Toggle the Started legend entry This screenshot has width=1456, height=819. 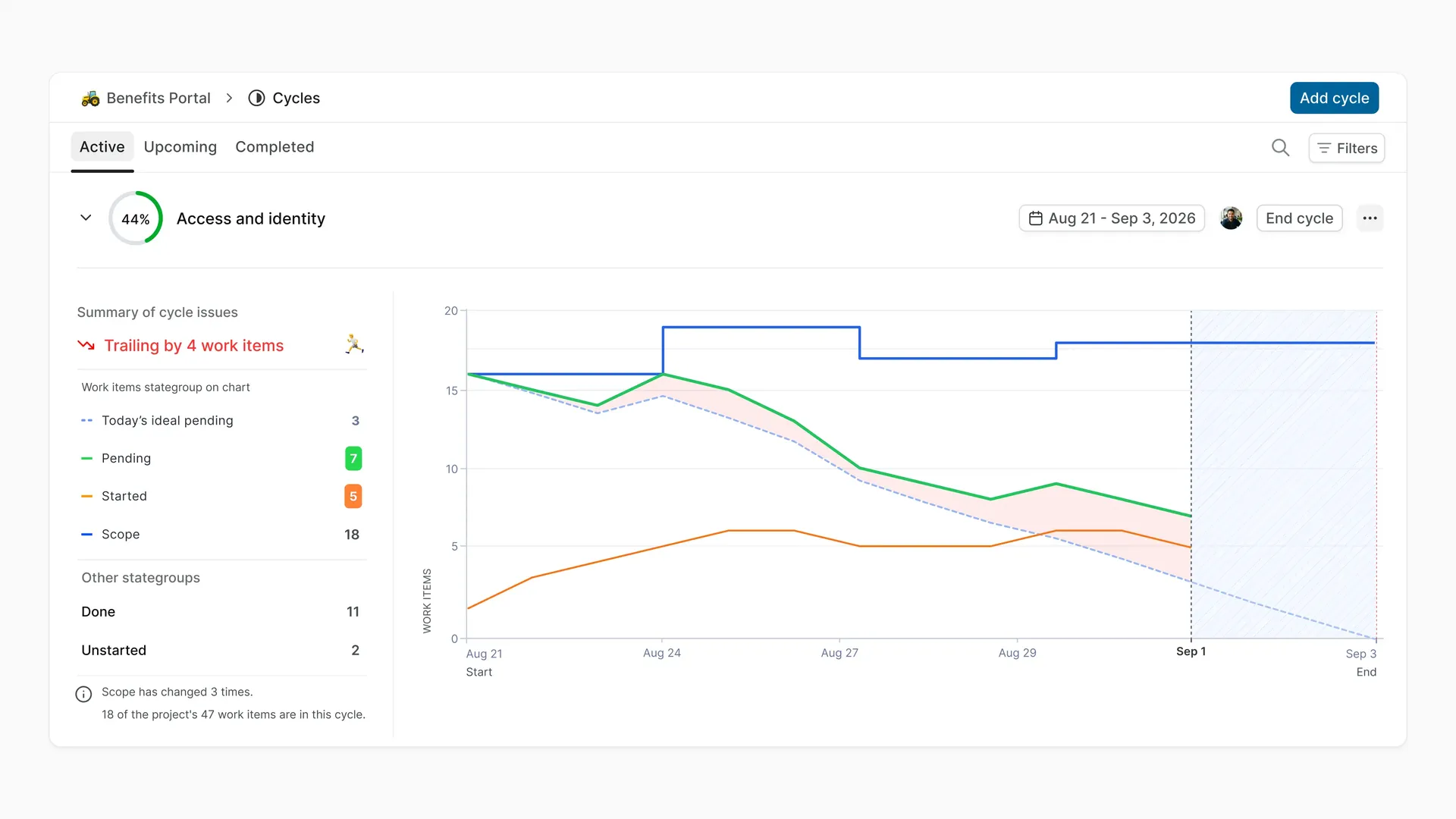[220, 496]
